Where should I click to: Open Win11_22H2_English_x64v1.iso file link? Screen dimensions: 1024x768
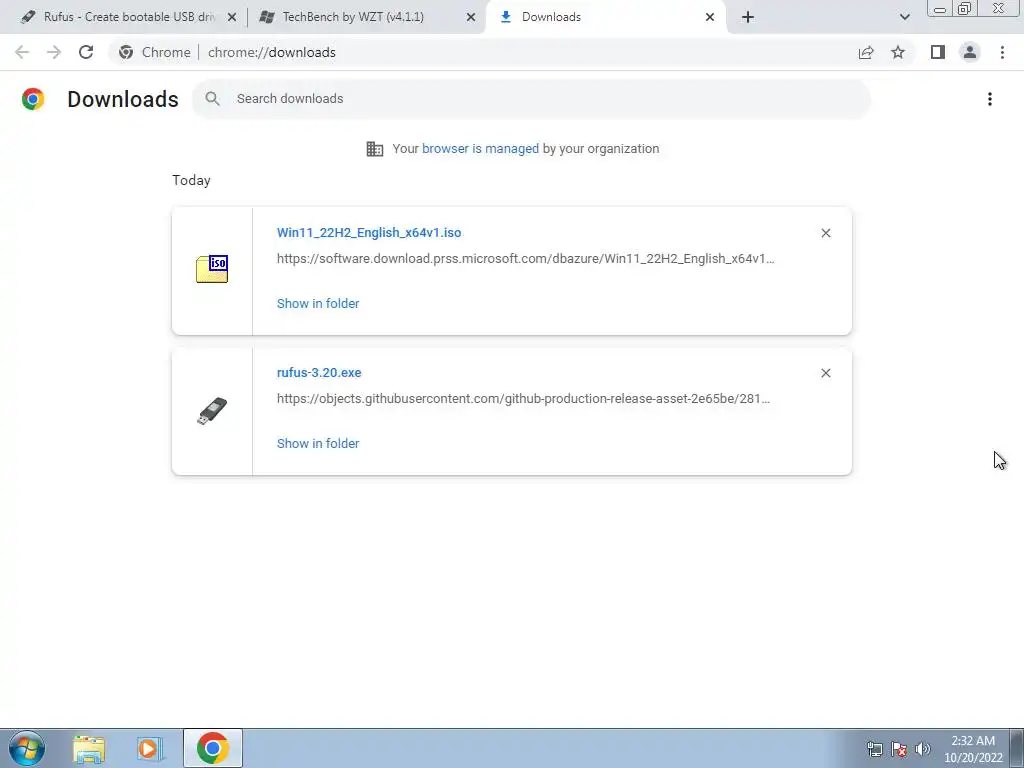coord(369,232)
